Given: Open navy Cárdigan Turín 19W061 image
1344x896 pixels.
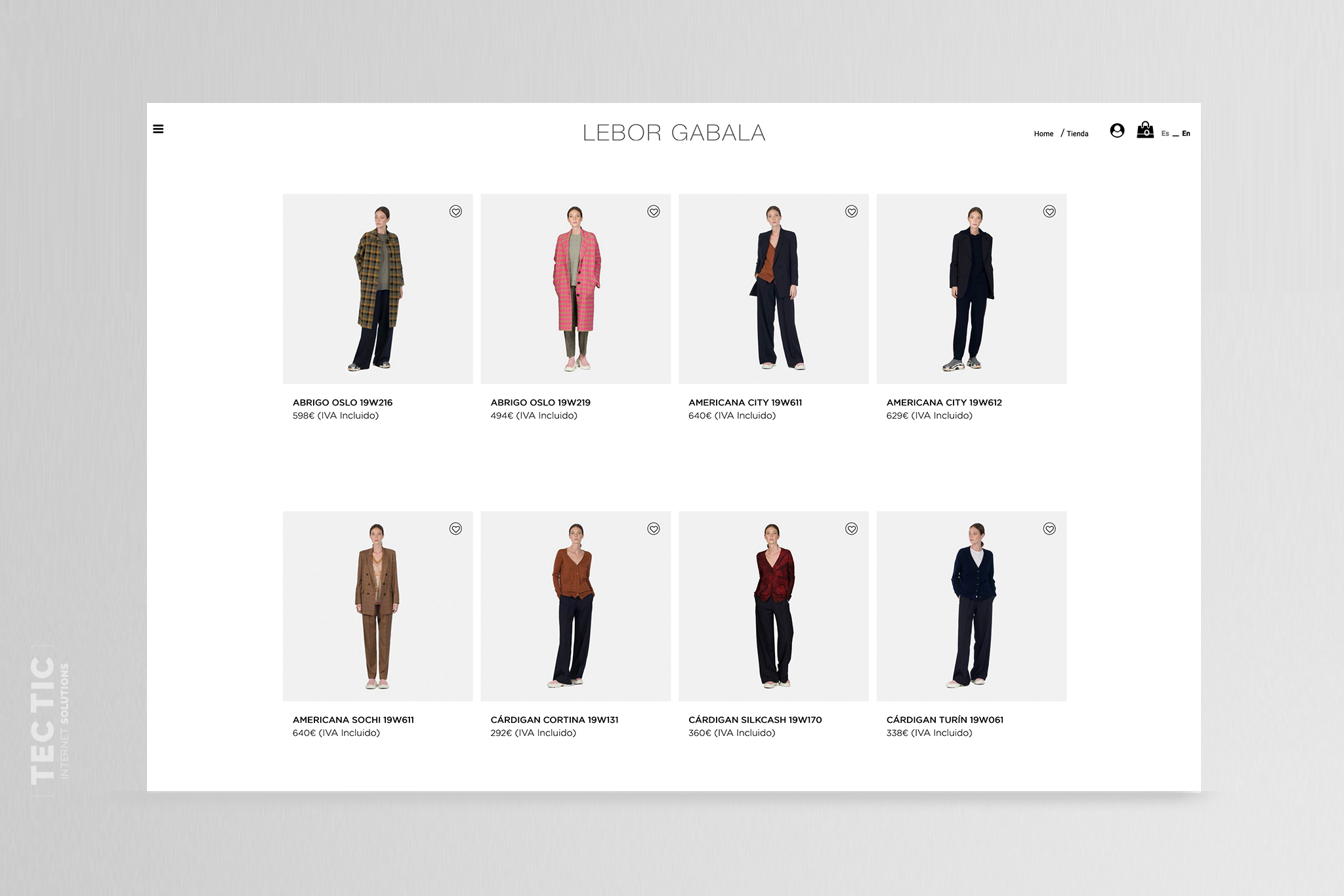Looking at the screenshot, I should 971,606.
